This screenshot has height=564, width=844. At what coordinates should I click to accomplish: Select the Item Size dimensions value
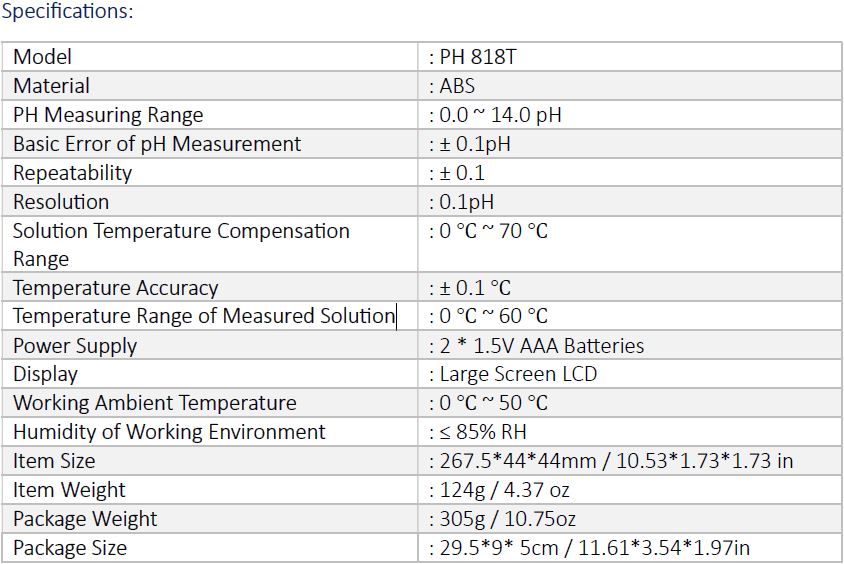[x=616, y=461]
